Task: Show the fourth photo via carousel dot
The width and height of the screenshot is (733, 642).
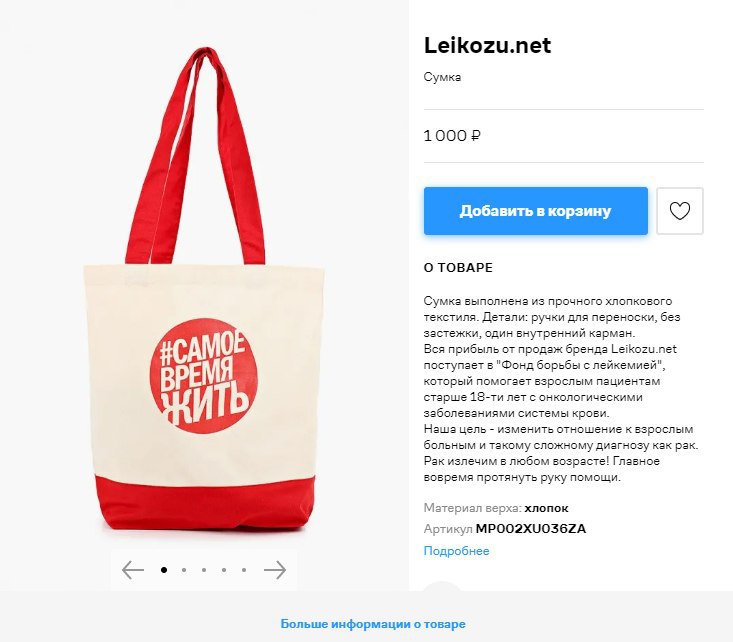Action: [x=224, y=570]
